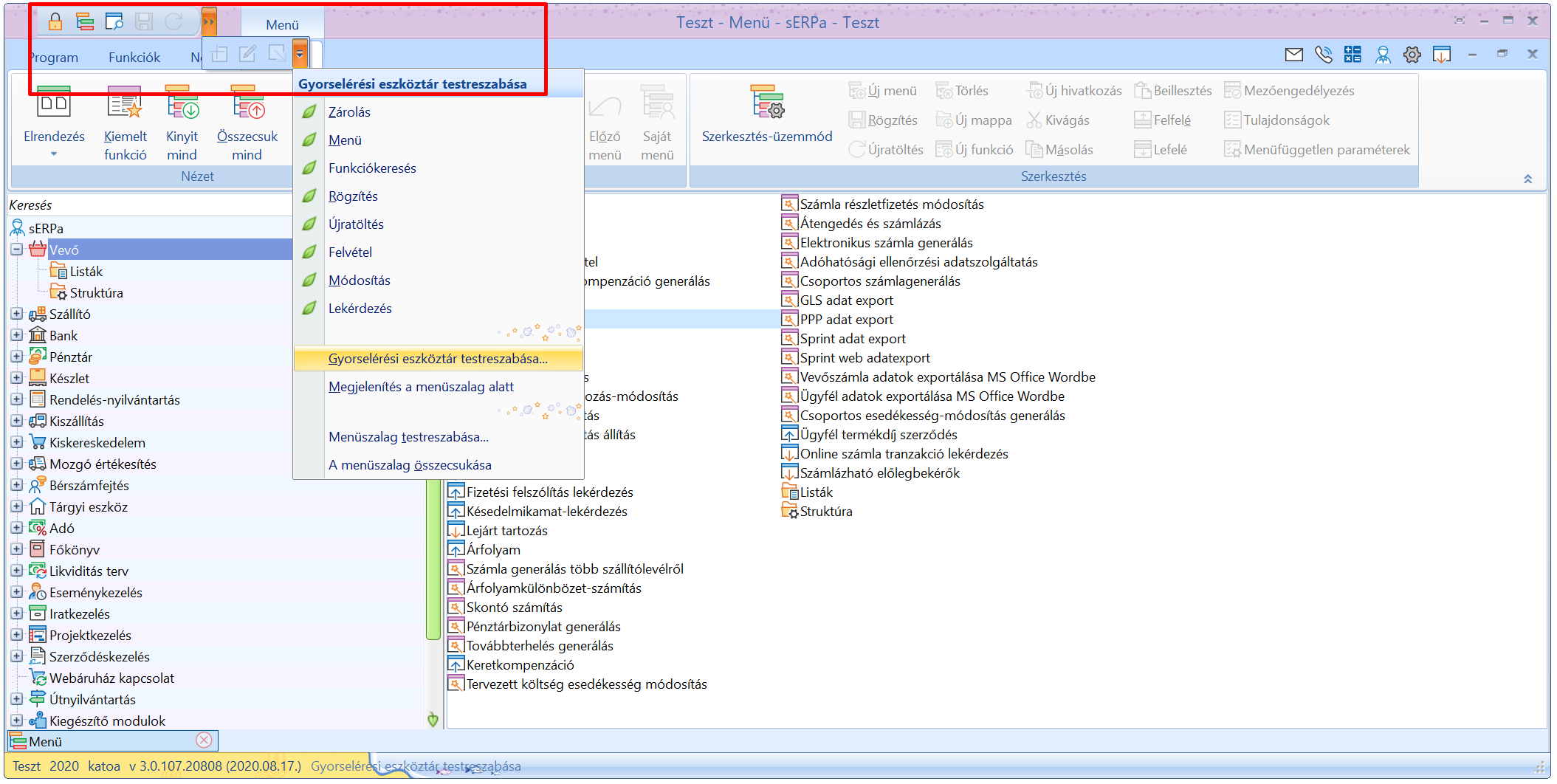Screen dimensions: 1557x784
Task: Open Tulajdonságok in the ribbon
Action: tap(1276, 120)
